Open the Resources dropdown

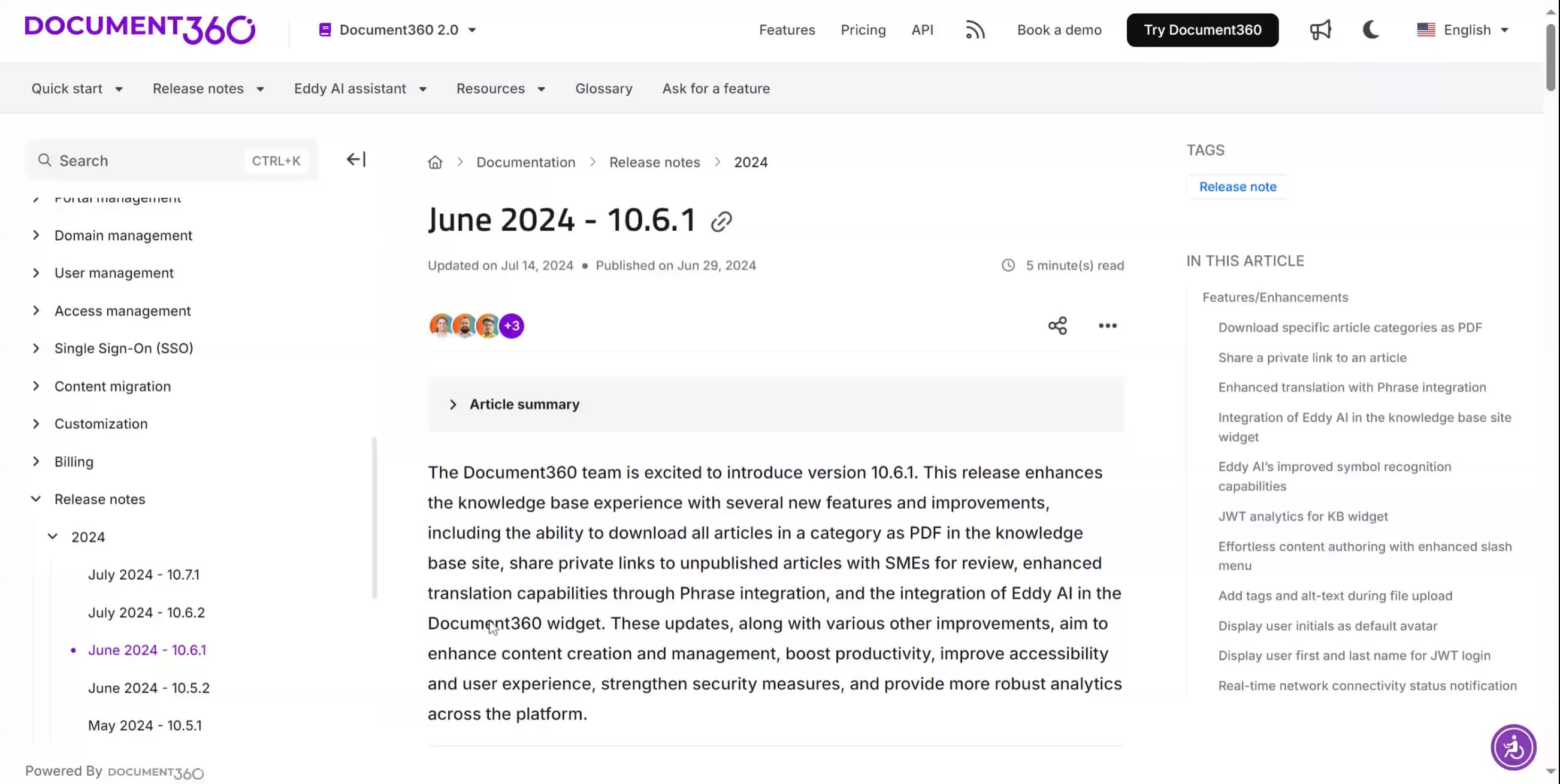(x=501, y=89)
